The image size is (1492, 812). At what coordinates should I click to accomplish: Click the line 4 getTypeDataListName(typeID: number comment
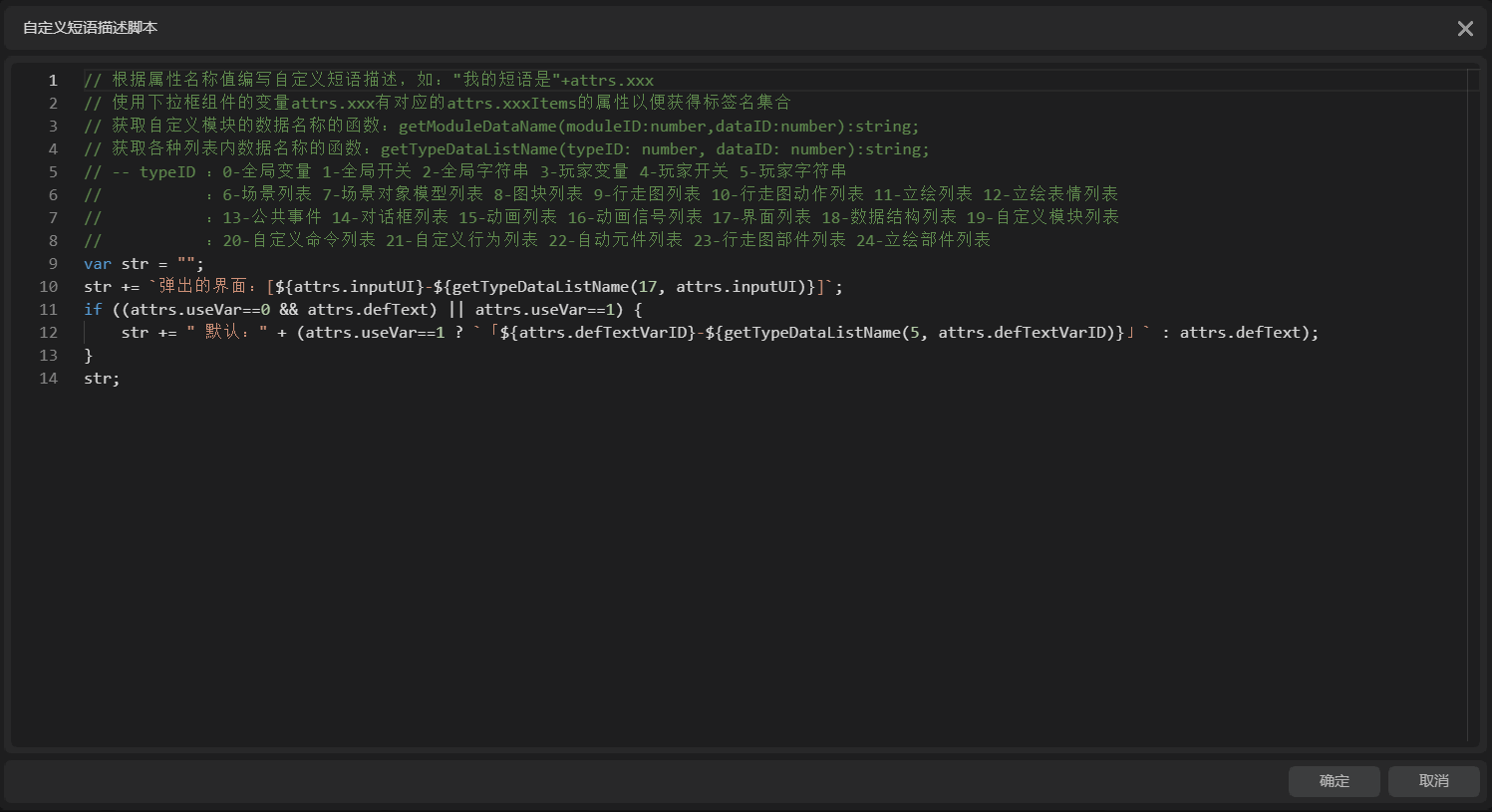click(539, 148)
